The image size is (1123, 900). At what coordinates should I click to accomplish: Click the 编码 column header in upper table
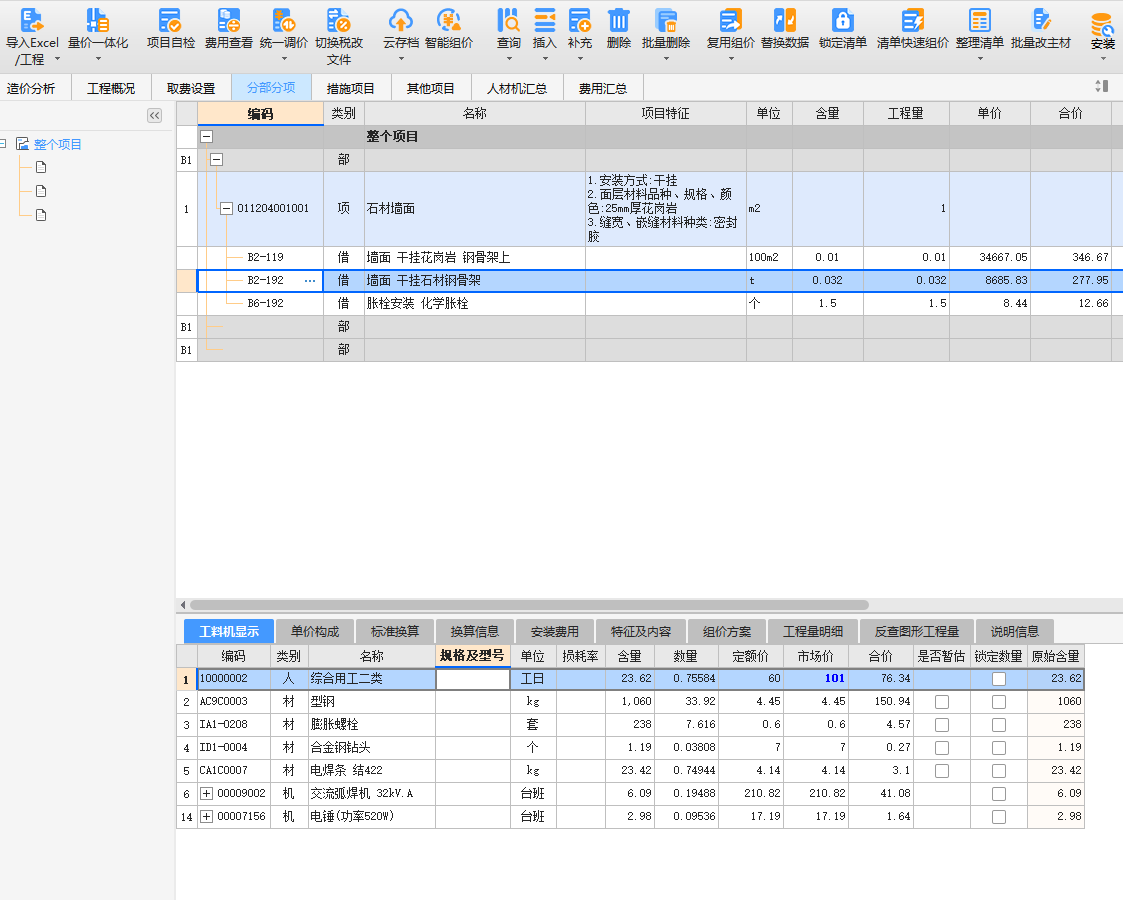(x=260, y=113)
